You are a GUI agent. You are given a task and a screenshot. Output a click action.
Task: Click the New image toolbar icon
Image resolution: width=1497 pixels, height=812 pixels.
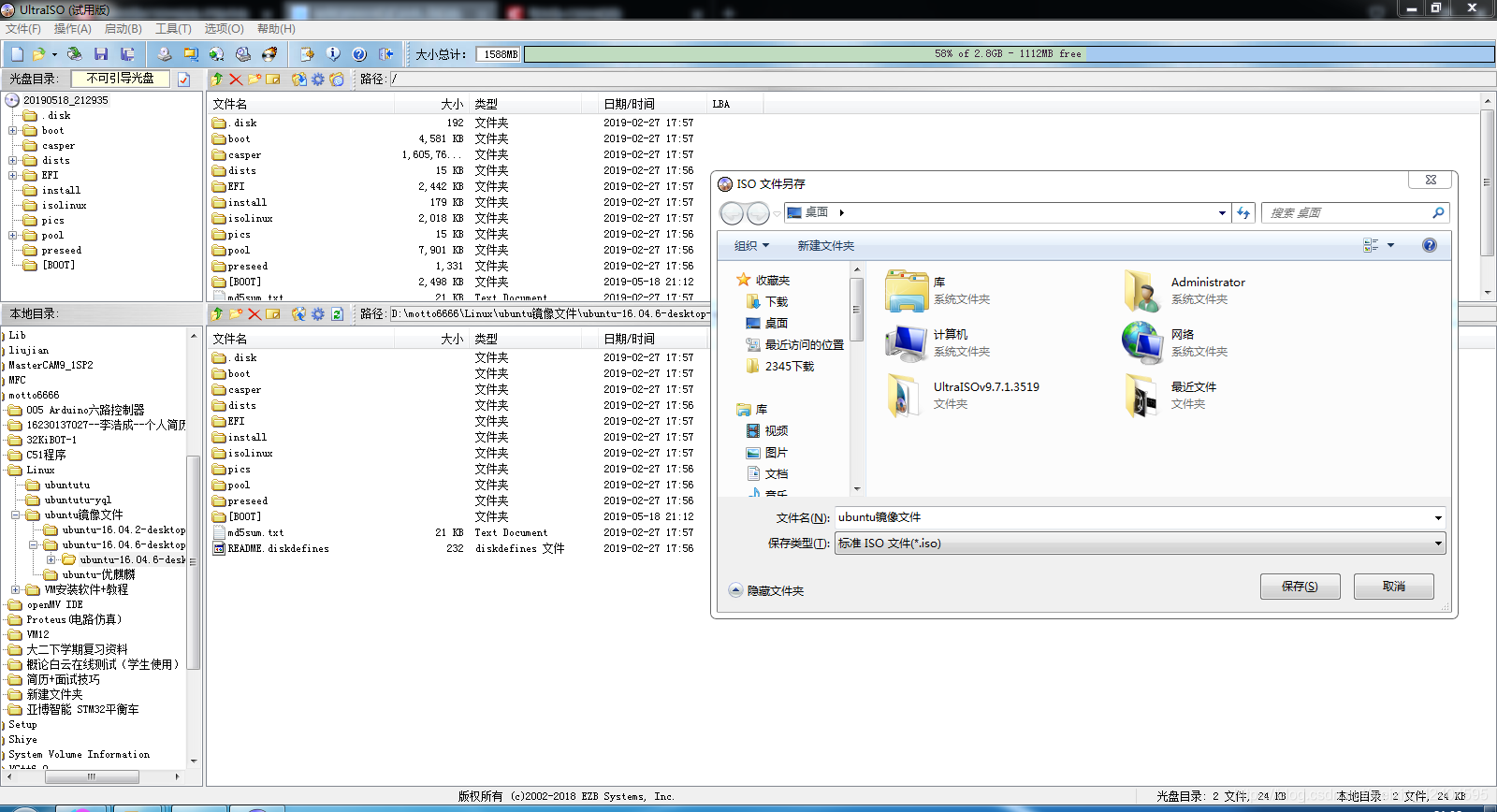click(17, 54)
